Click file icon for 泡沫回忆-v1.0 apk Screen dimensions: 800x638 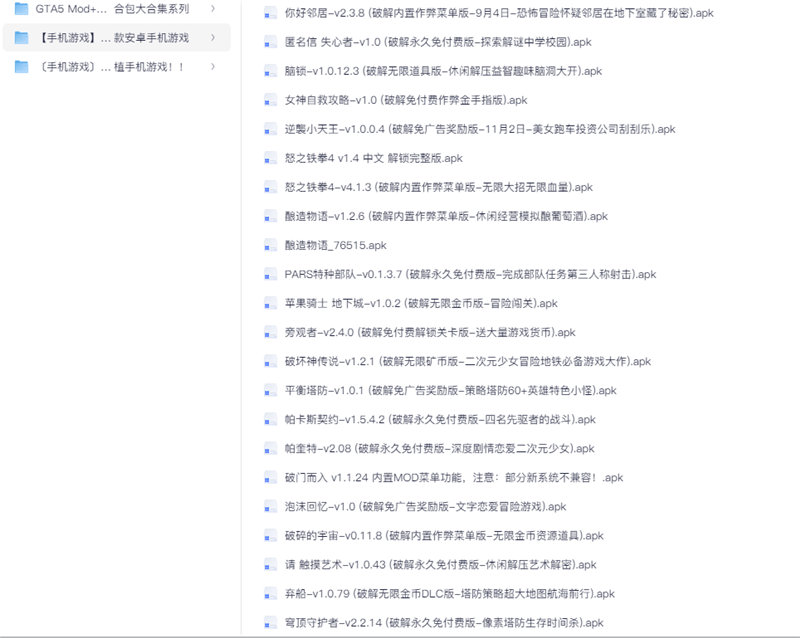click(270, 507)
